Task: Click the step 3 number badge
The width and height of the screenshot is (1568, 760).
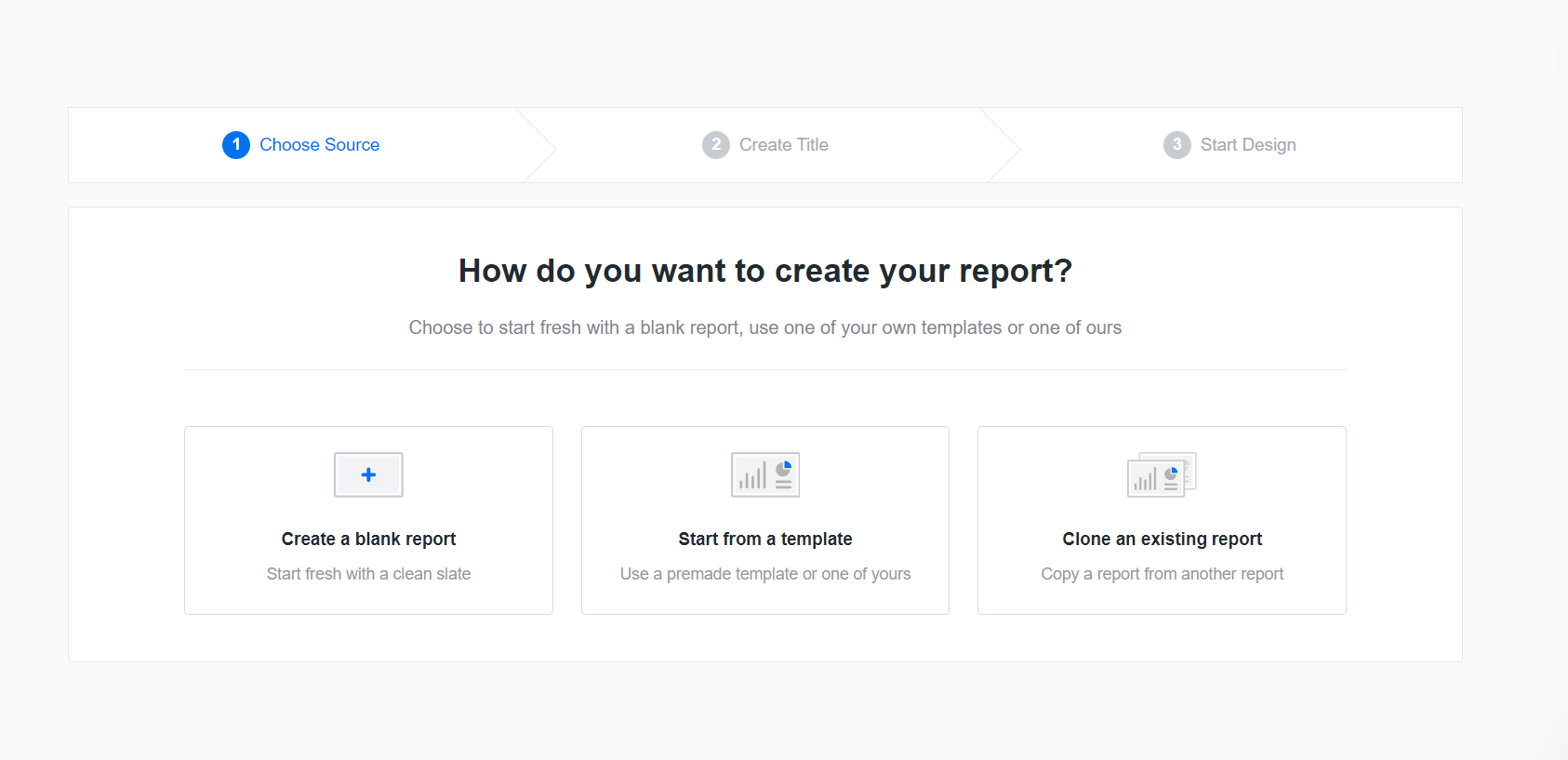Action: coord(1177,145)
